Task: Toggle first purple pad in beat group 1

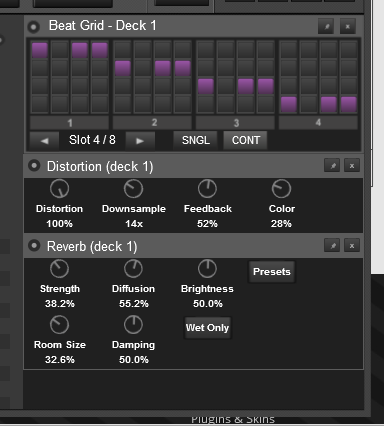Action: pos(40,50)
